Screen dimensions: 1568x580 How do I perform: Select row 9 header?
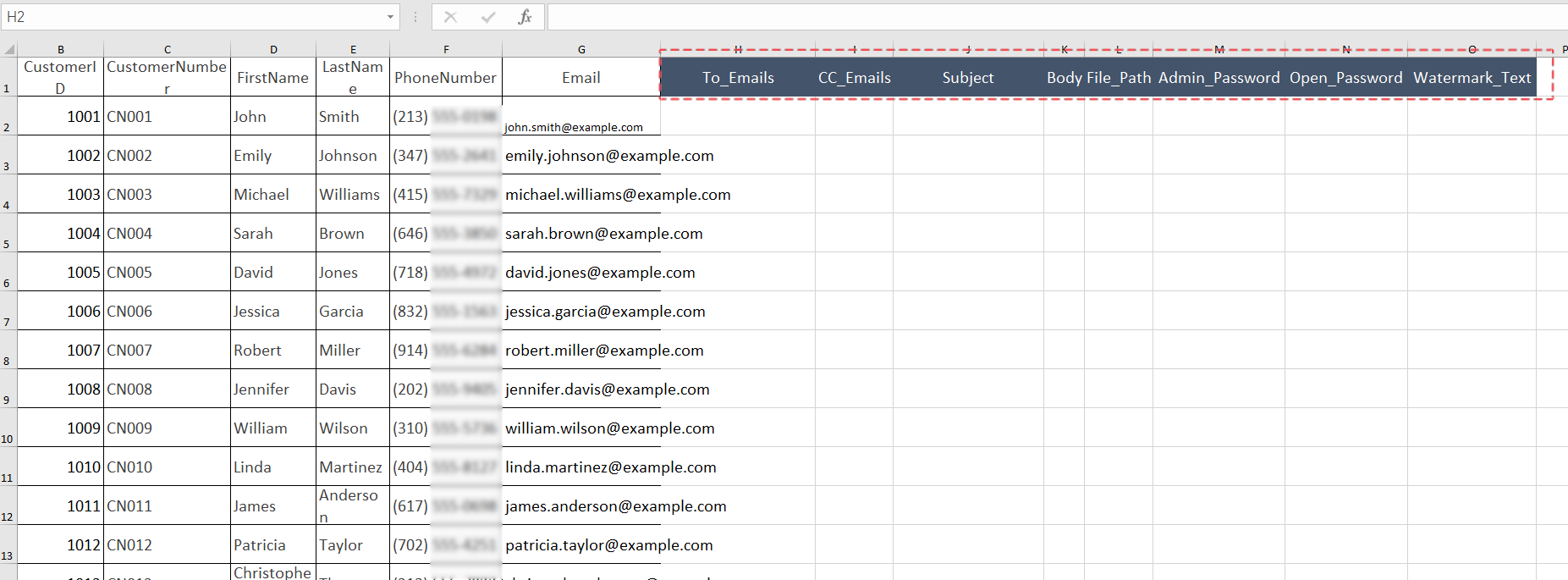click(x=8, y=389)
